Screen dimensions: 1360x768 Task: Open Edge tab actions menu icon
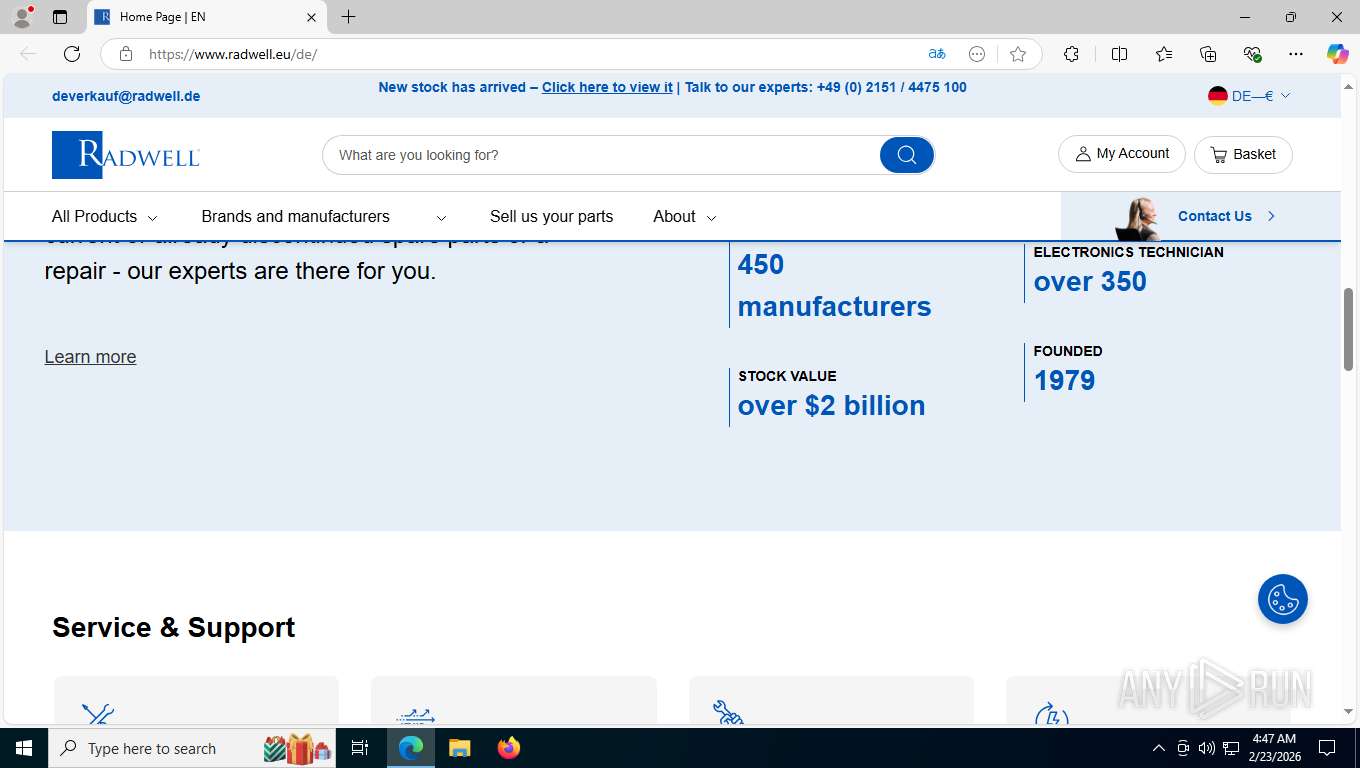pyautogui.click(x=60, y=17)
